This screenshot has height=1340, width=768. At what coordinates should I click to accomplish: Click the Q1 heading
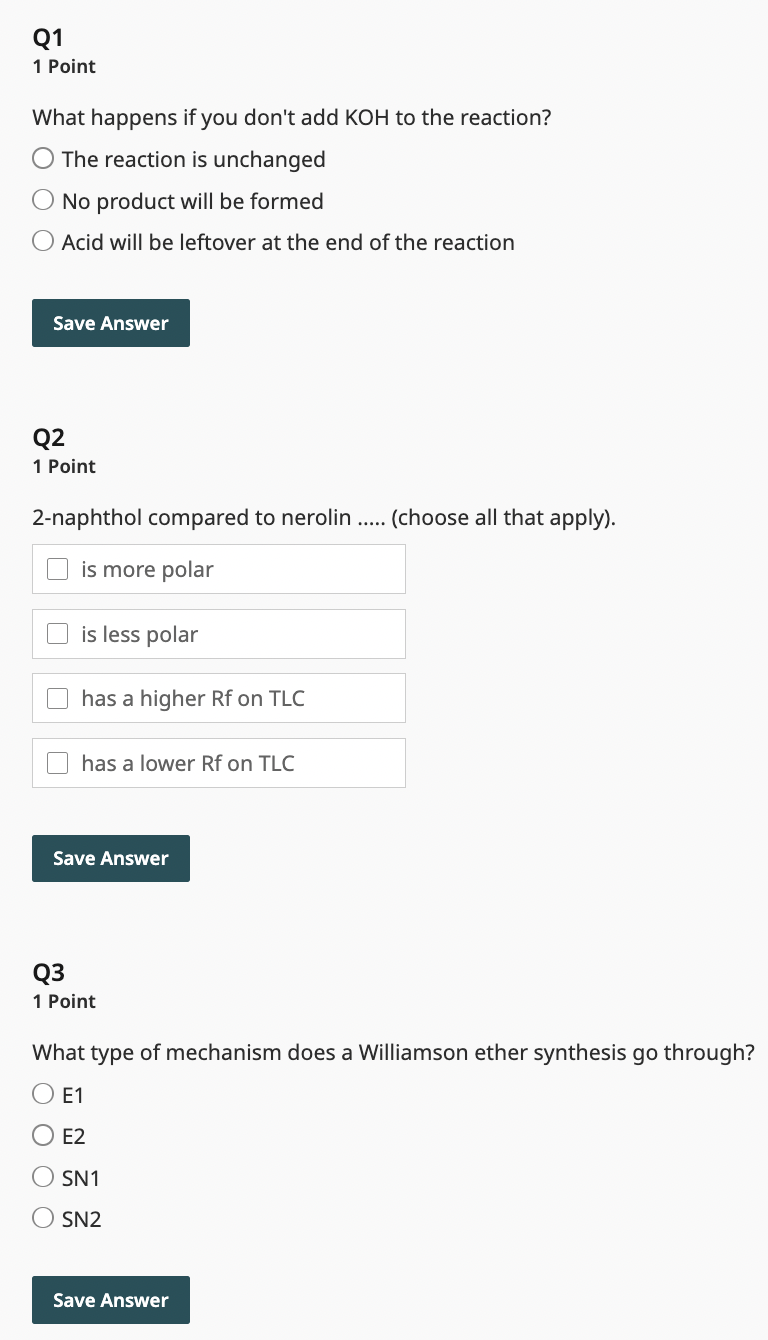48,37
